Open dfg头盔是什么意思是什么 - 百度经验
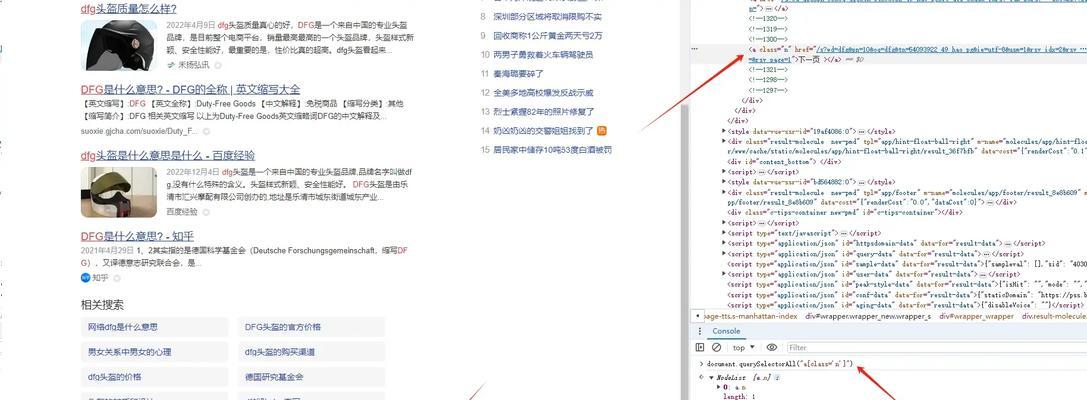Viewport: 1087px width, 400px height. coord(168,155)
